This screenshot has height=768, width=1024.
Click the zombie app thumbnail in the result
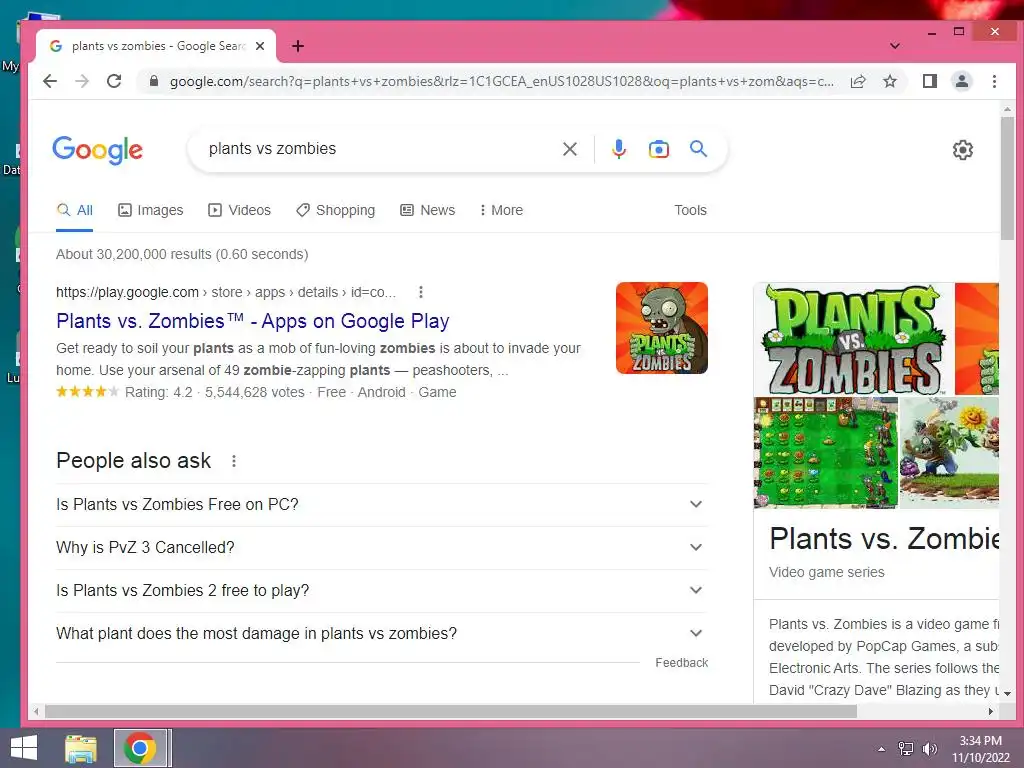(x=662, y=328)
